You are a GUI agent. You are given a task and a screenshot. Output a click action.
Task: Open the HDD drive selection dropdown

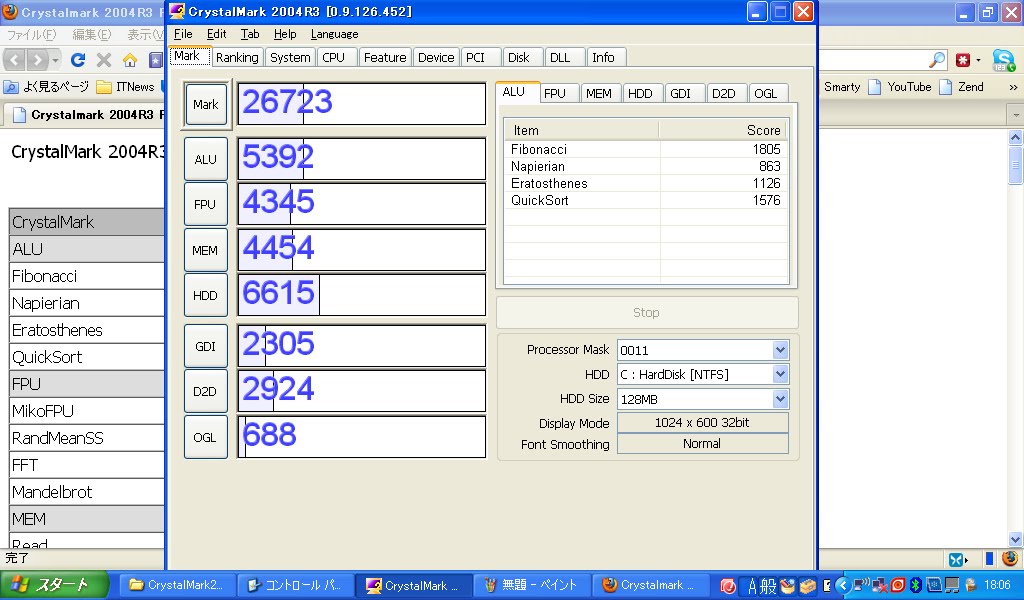click(x=780, y=374)
